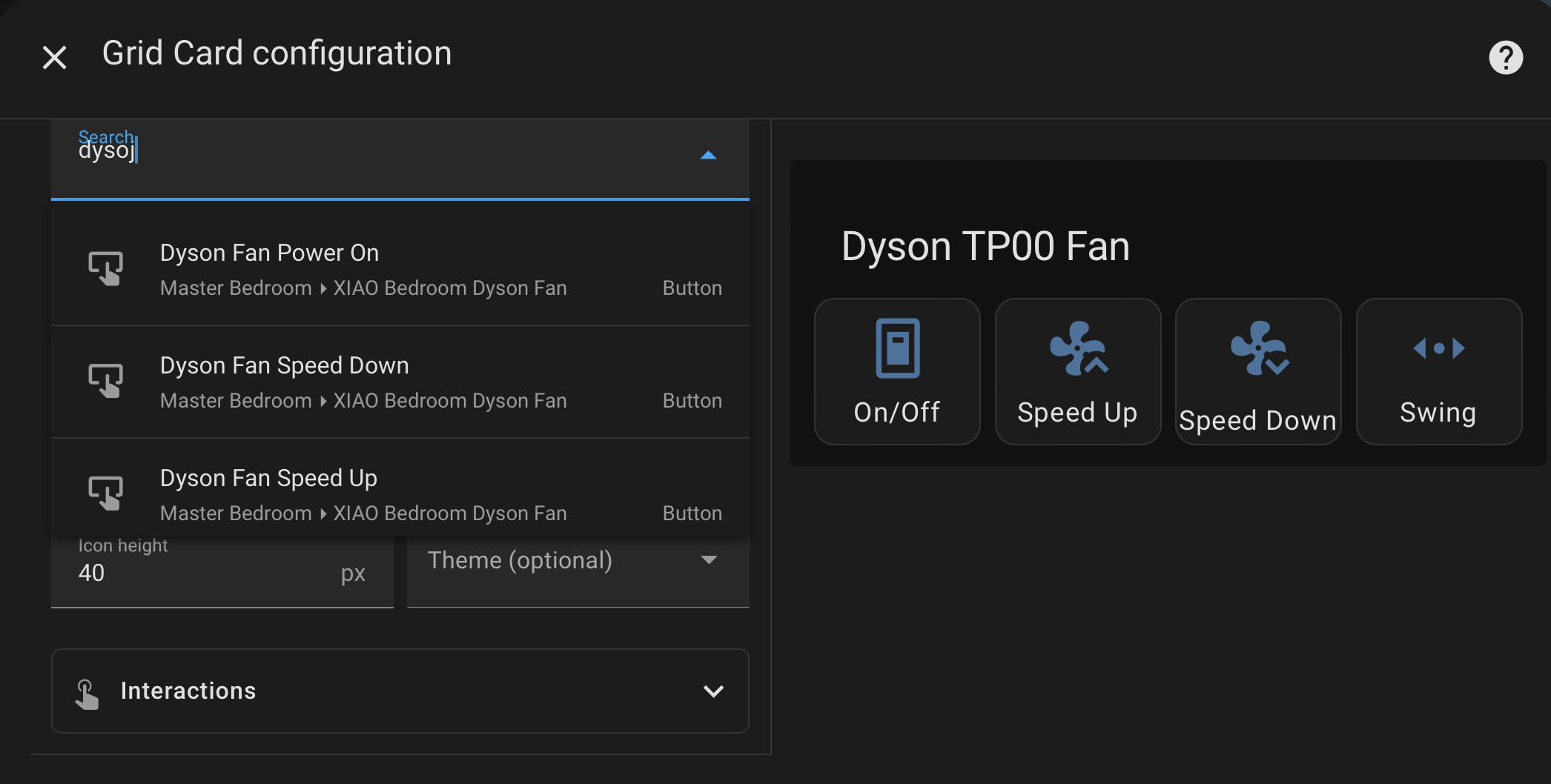Click the Icon height value field
Screen dimensions: 1551x784
(x=222, y=571)
